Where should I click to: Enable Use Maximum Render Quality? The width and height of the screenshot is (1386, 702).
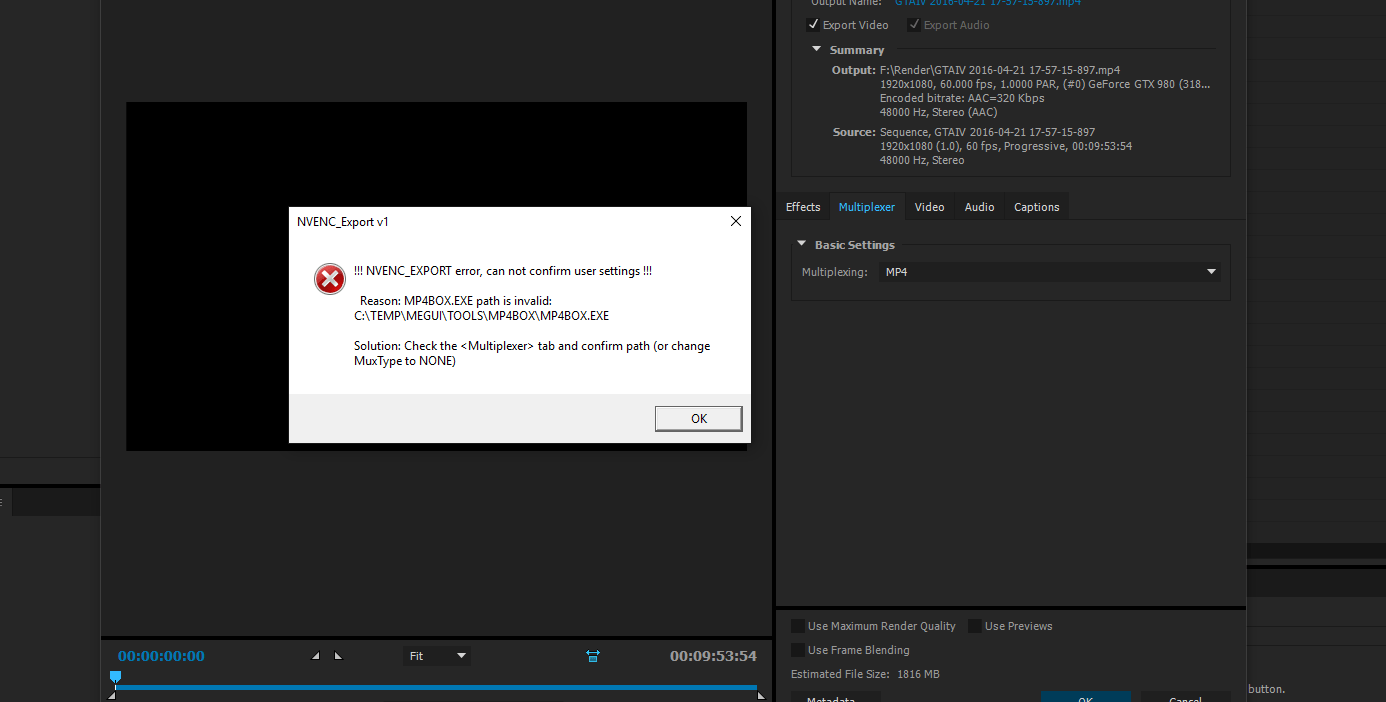[x=796, y=626]
